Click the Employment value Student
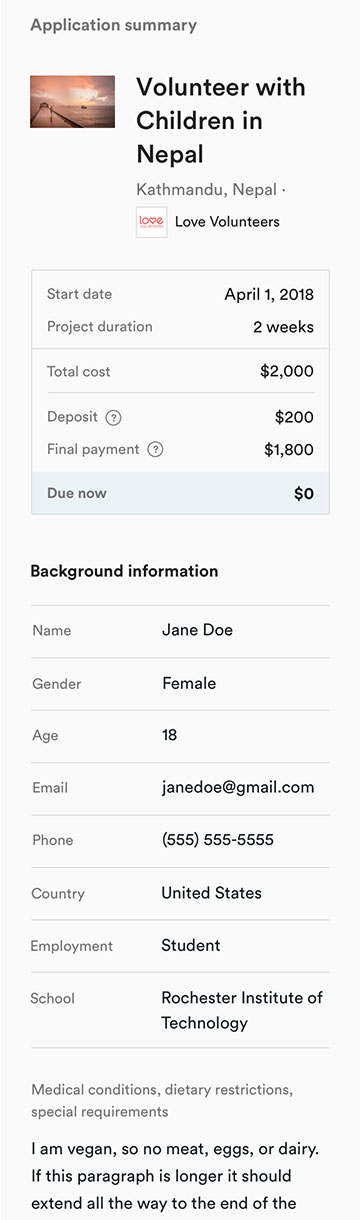This screenshot has height=1220, width=360. pyautogui.click(x=191, y=945)
